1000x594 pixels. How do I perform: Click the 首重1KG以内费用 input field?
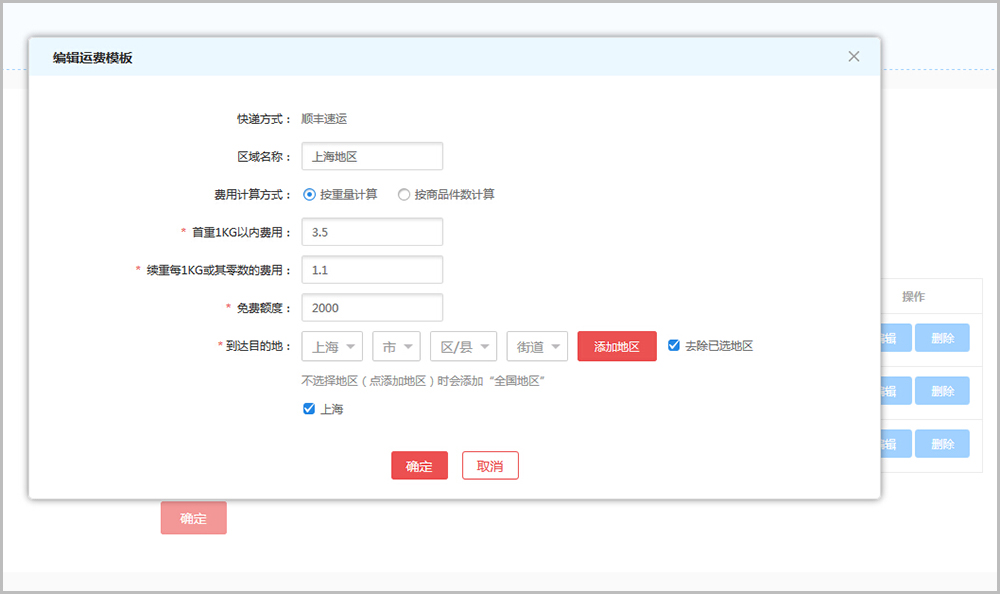click(x=372, y=232)
